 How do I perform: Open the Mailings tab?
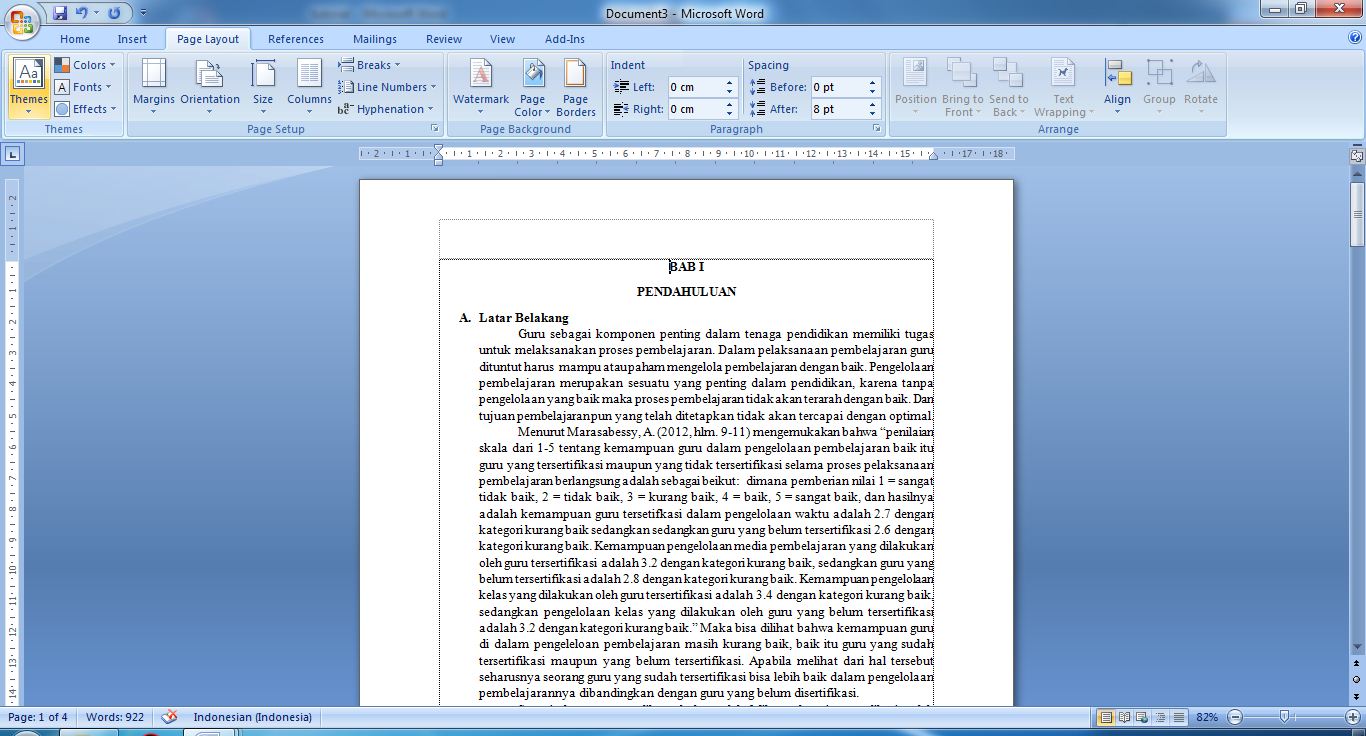[375, 39]
